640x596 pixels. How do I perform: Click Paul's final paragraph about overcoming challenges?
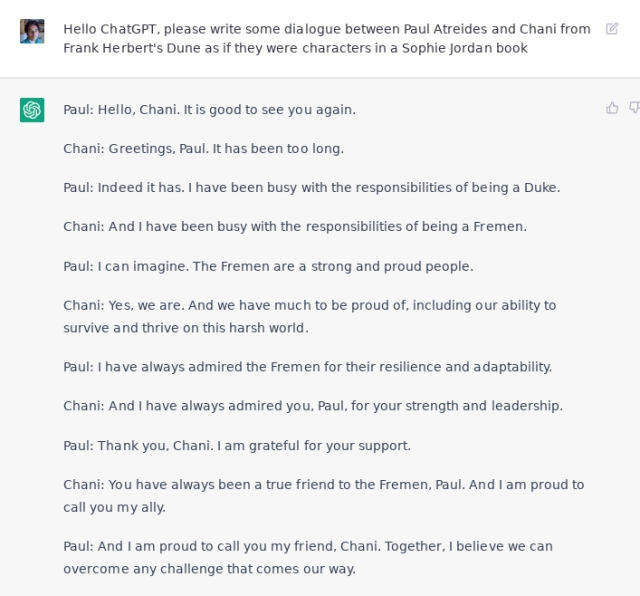(x=308, y=557)
